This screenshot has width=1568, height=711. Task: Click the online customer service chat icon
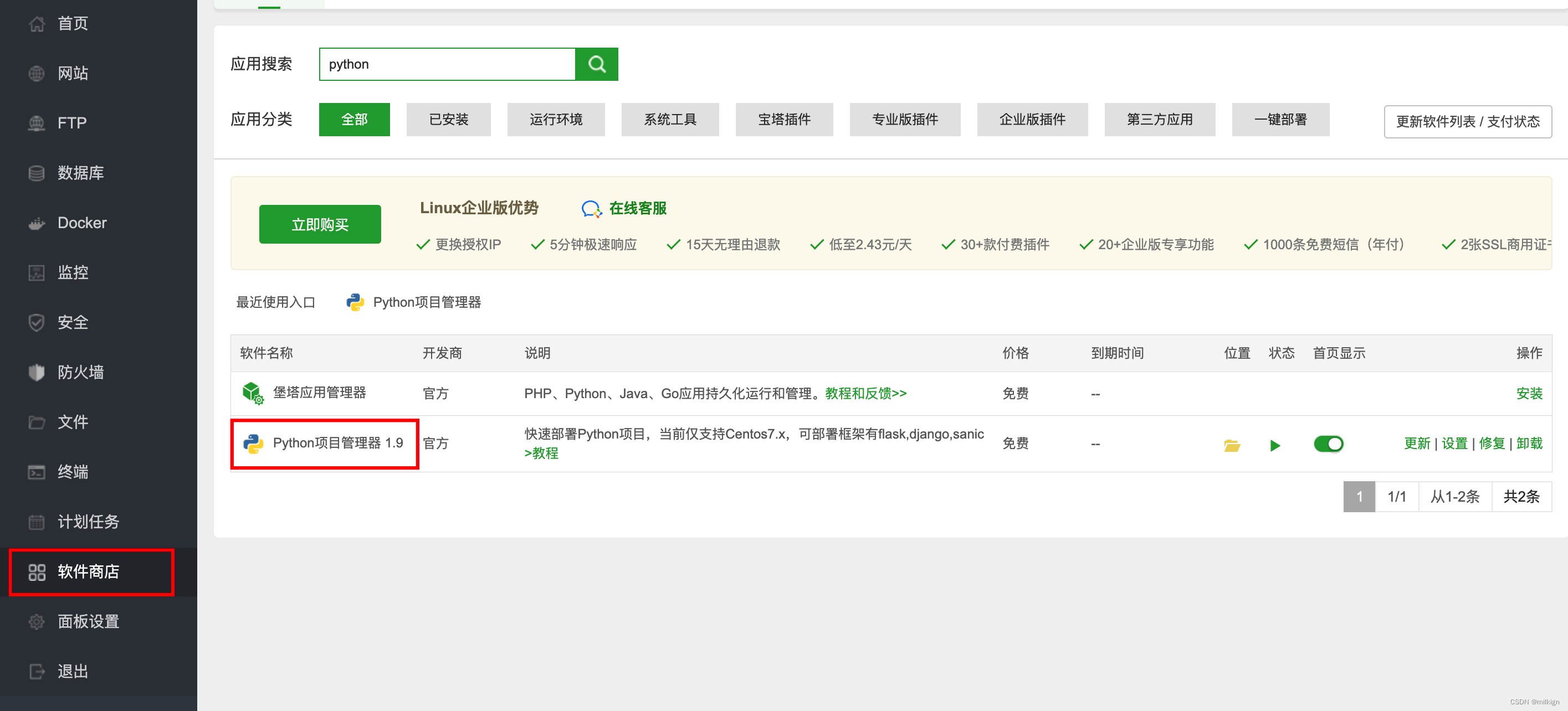click(x=592, y=209)
